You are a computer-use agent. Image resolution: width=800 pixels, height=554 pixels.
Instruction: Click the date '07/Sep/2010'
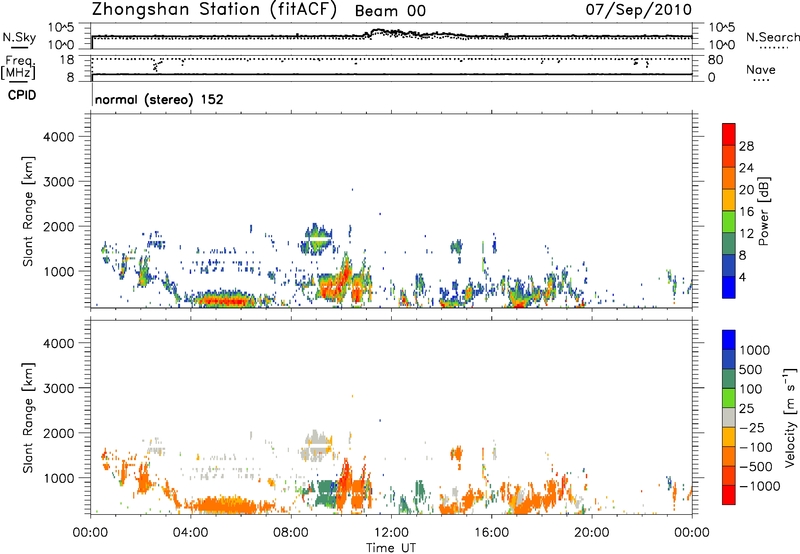pyautogui.click(x=639, y=10)
